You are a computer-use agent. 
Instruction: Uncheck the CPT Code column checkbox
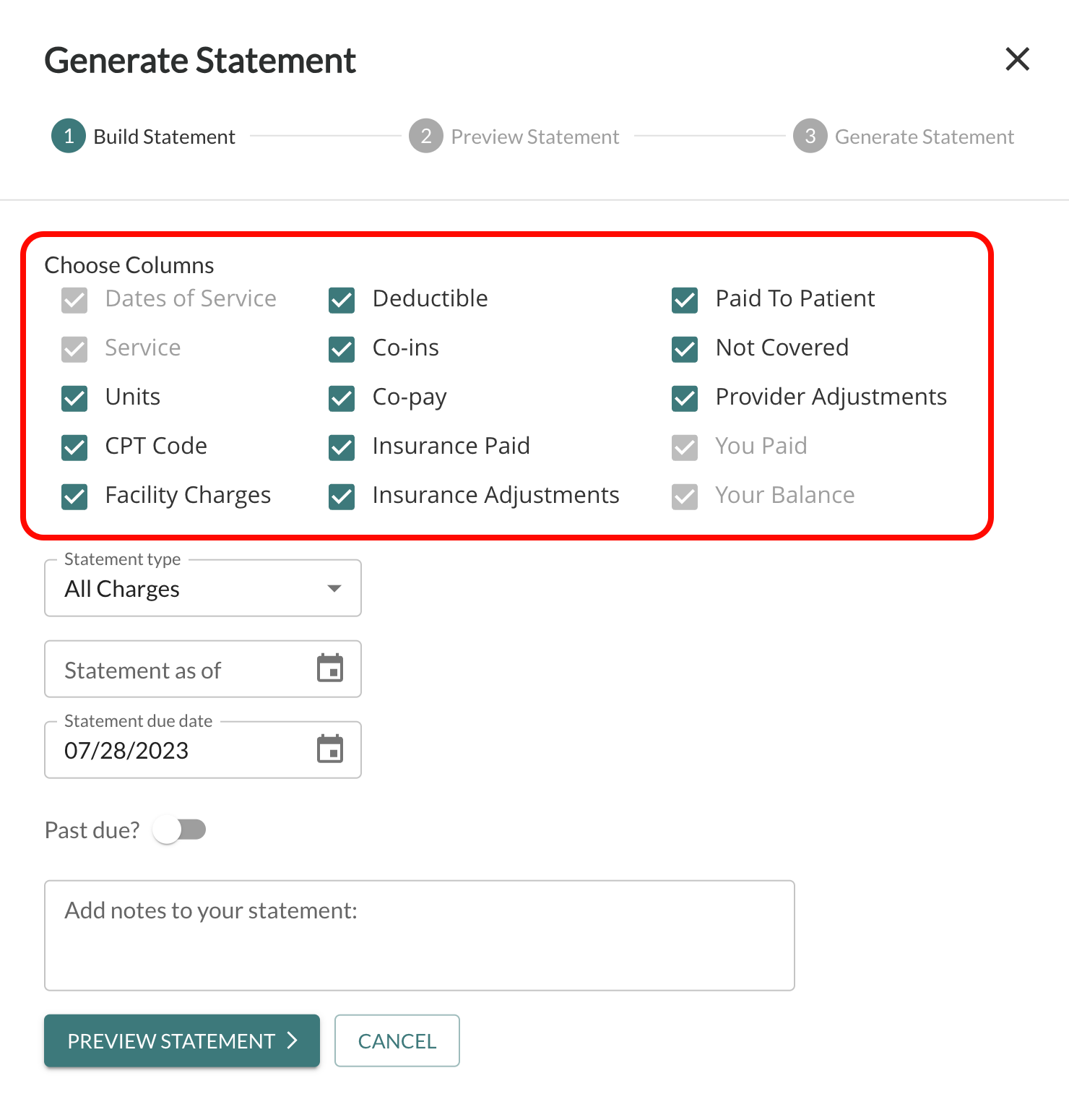[x=74, y=447]
